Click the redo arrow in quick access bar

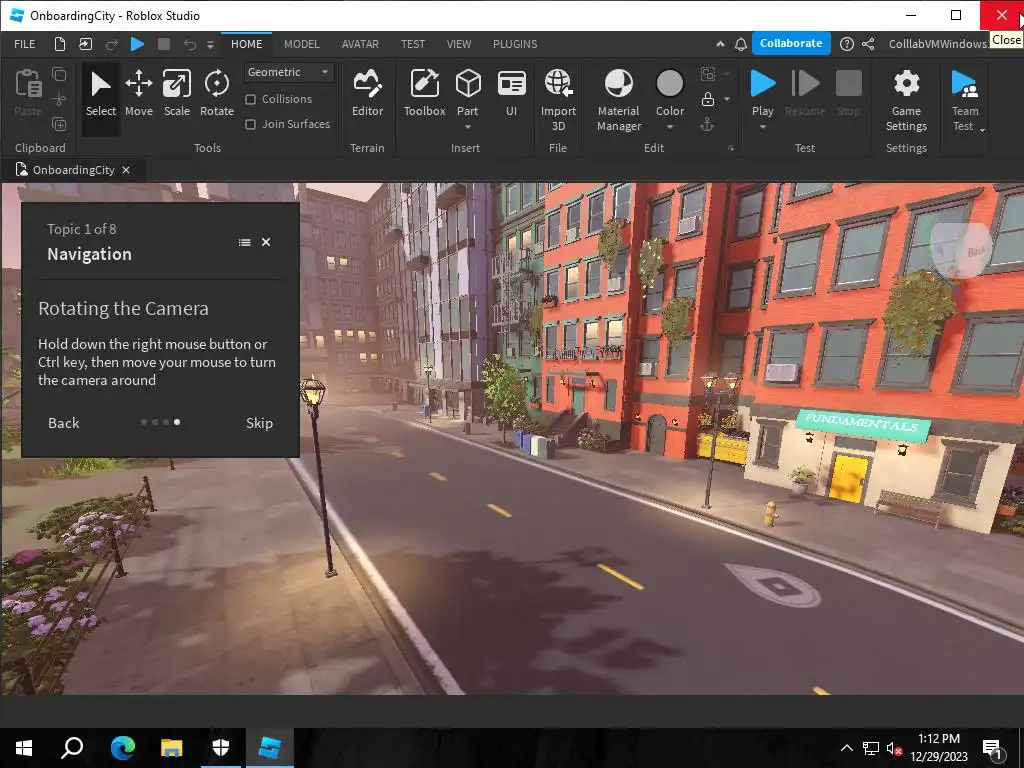112,44
